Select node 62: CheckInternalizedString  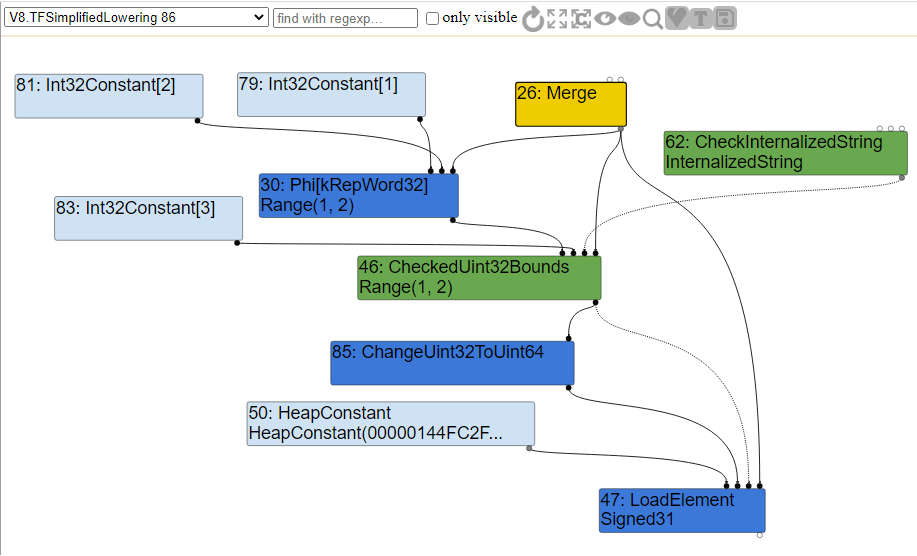785,153
